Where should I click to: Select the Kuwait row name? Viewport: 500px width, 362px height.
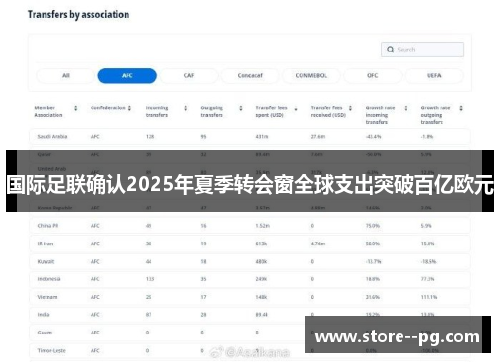click(x=46, y=261)
